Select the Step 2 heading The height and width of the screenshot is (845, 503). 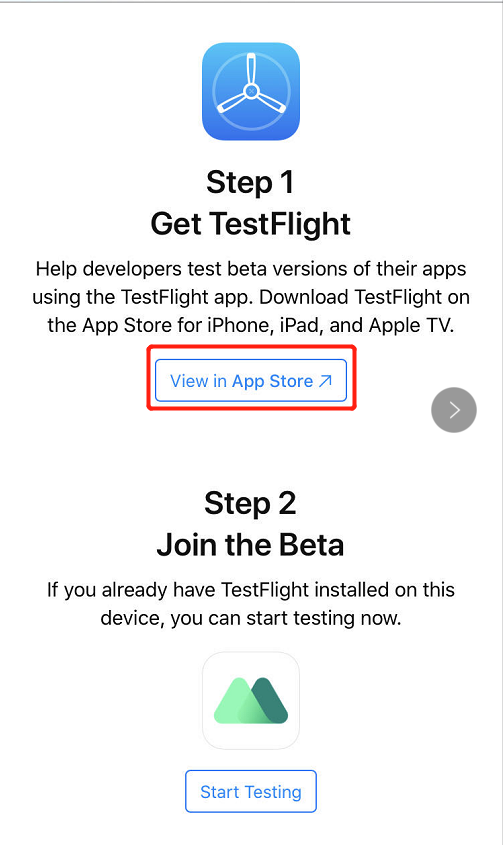click(251, 503)
